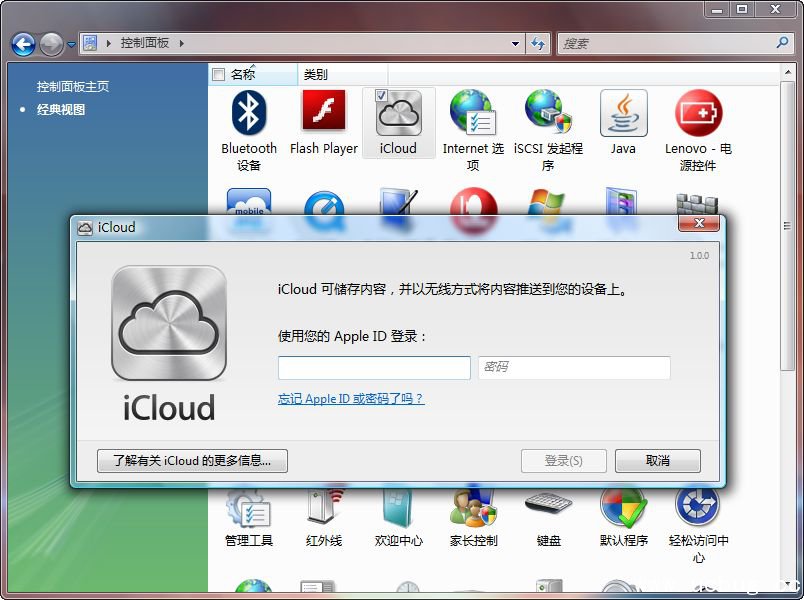Screen dimensions: 804x600
Task: Click 忘记 Apple ID 或密码了吗 link
Action: (351, 398)
